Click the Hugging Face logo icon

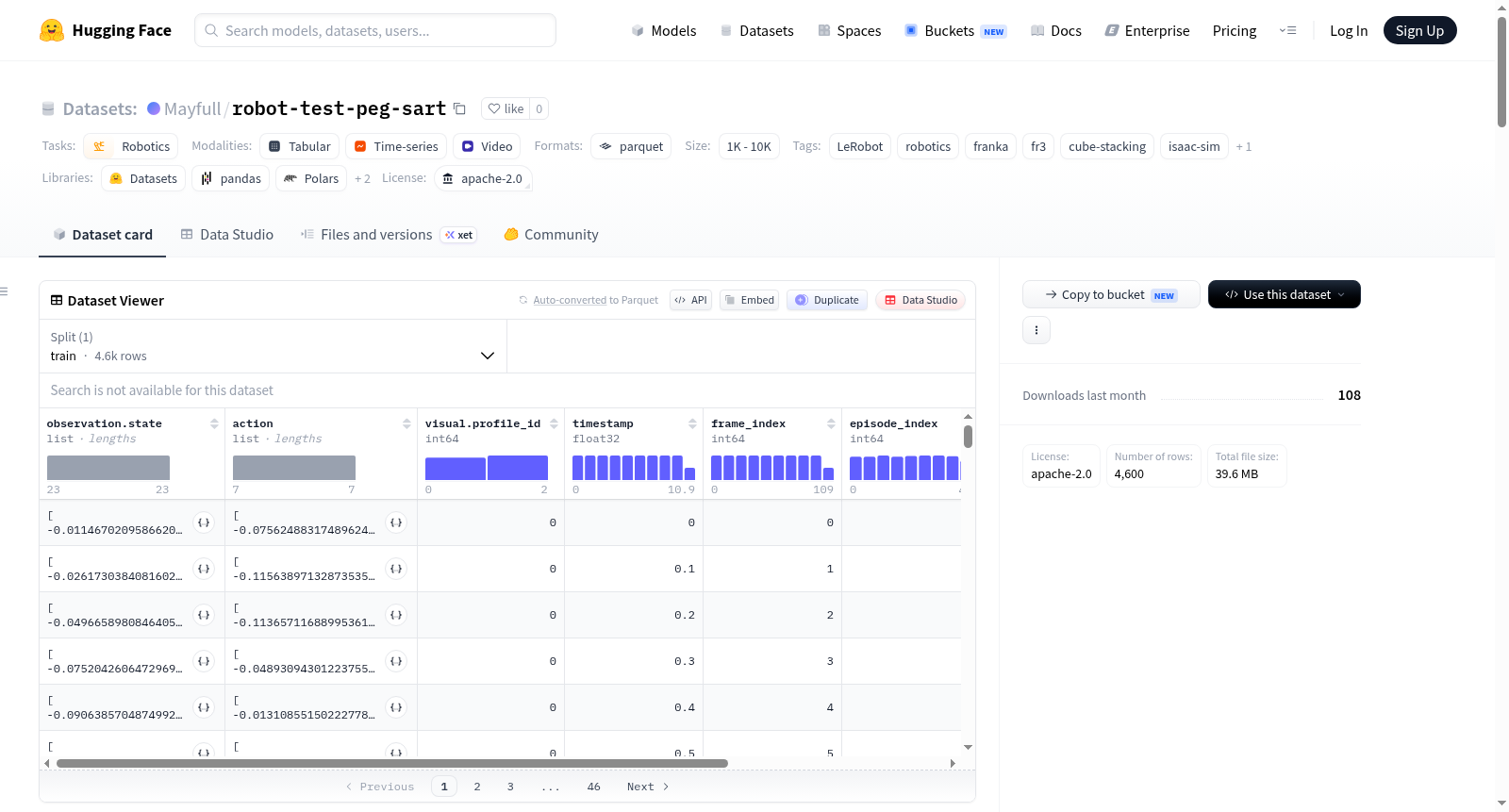pos(52,30)
